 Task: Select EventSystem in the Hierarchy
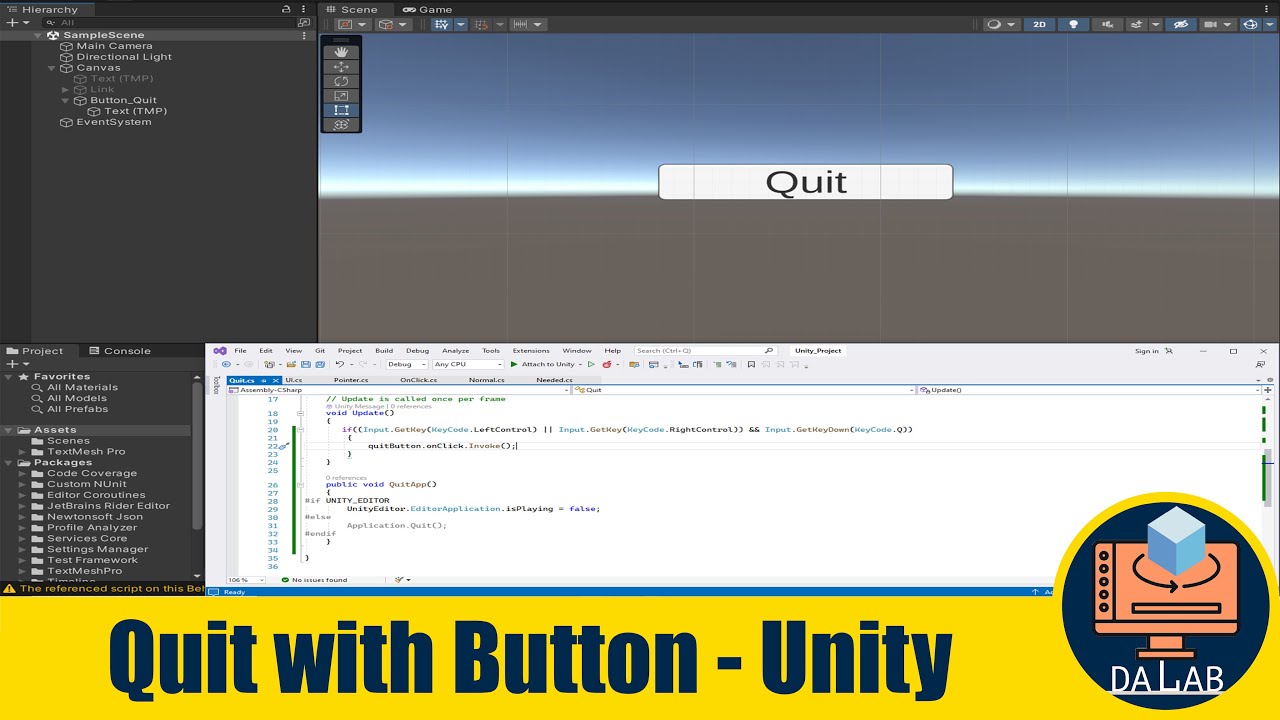[x=114, y=122]
